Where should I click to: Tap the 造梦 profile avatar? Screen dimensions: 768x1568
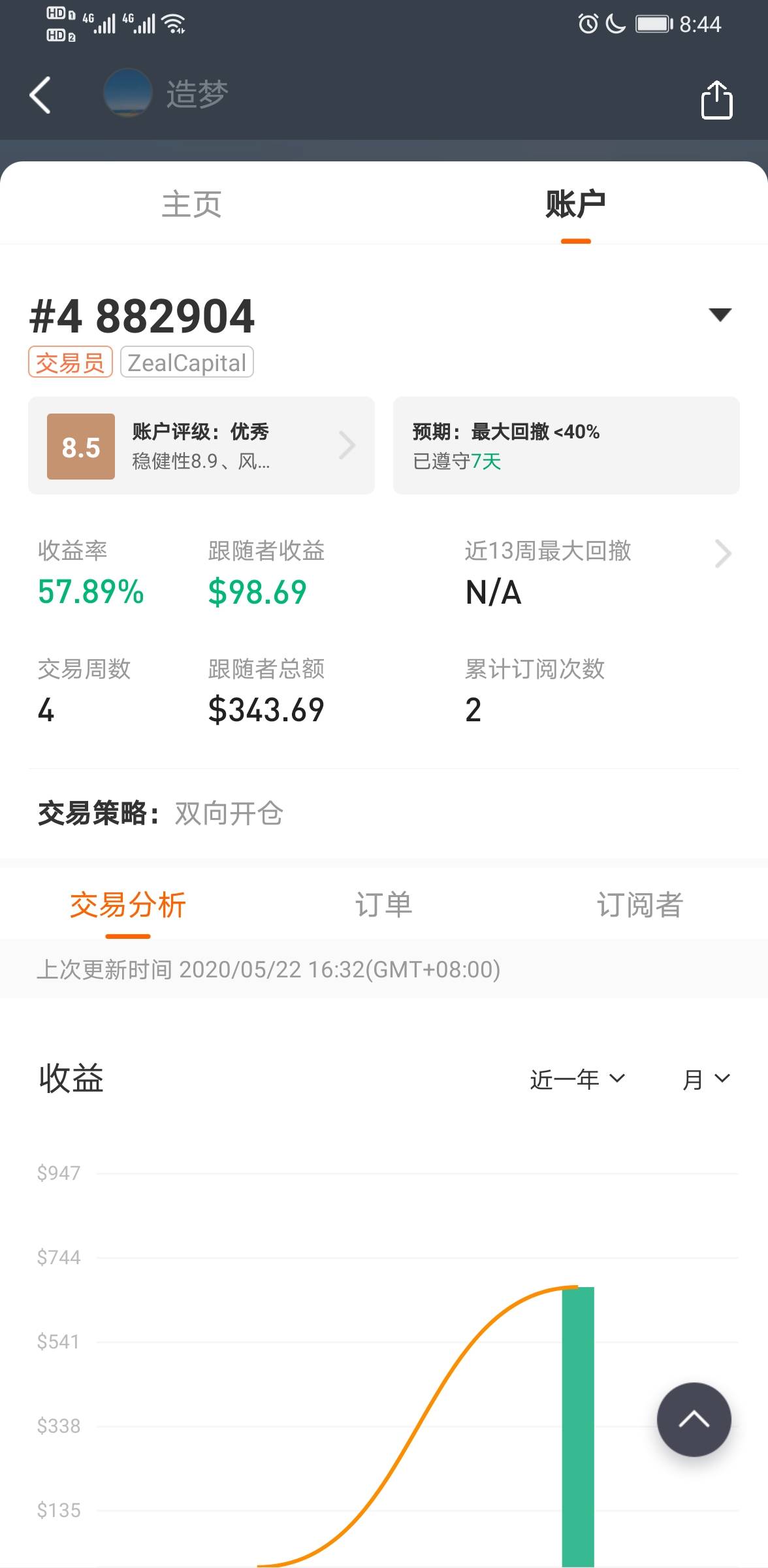pyautogui.click(x=127, y=93)
